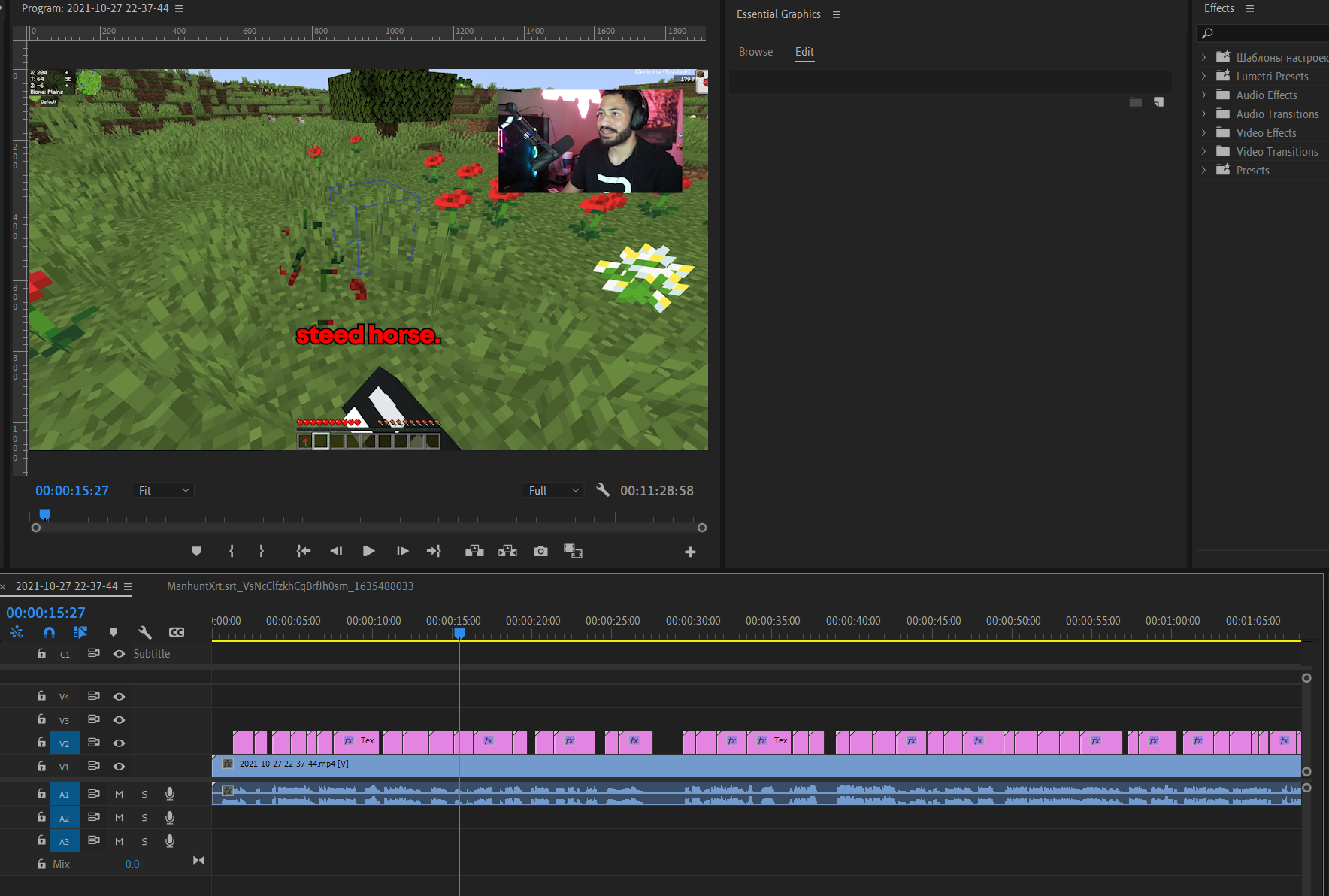This screenshot has width=1329, height=896.
Task: Click the Mix level value showing 0.0
Action: 132,864
